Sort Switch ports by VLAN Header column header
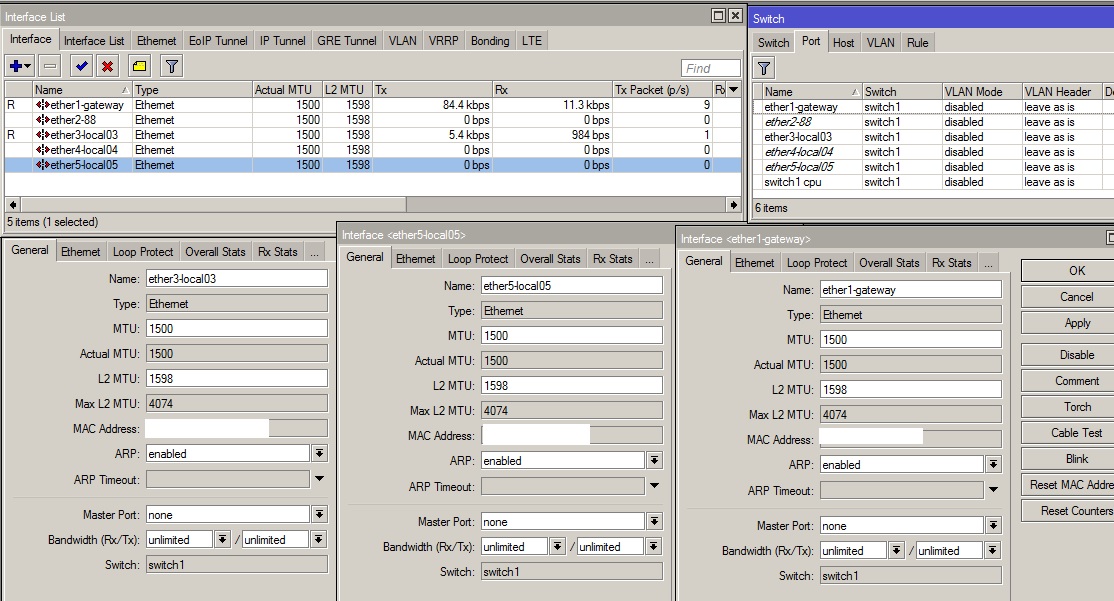Image resolution: width=1114 pixels, height=601 pixels. pyautogui.click(x=1061, y=92)
